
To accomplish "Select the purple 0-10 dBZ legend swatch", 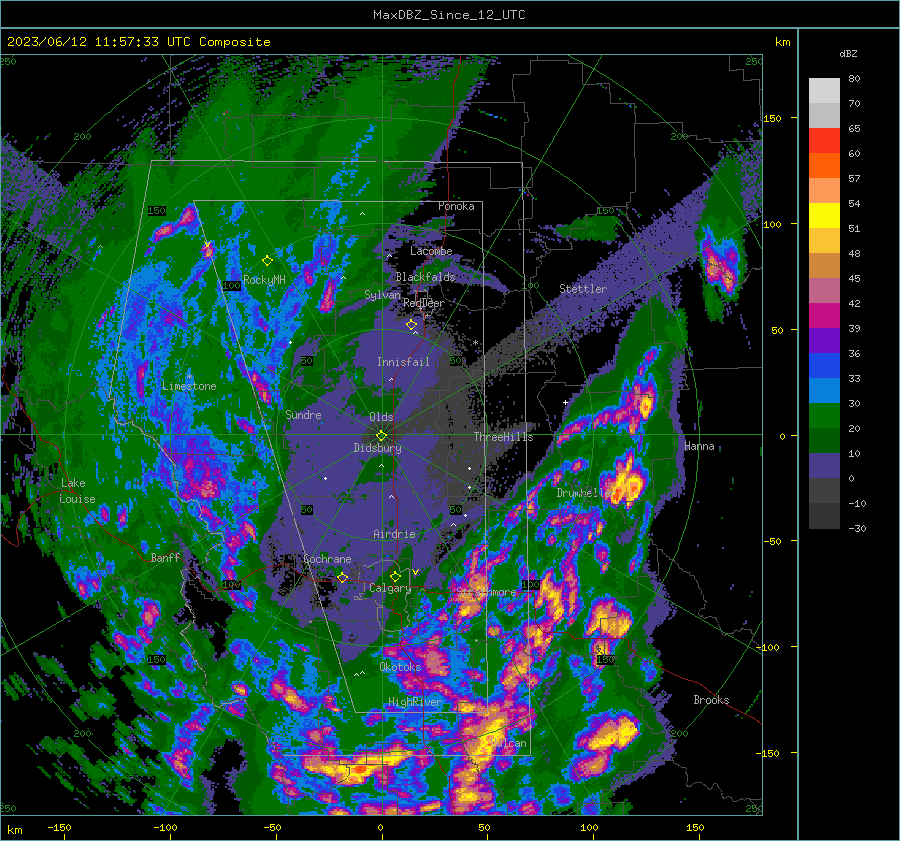I will click(x=824, y=466).
